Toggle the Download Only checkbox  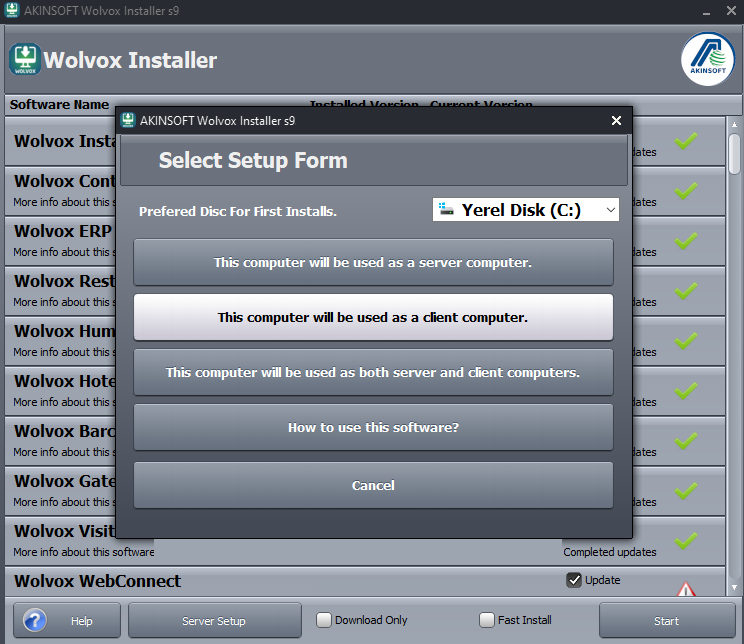(x=324, y=620)
